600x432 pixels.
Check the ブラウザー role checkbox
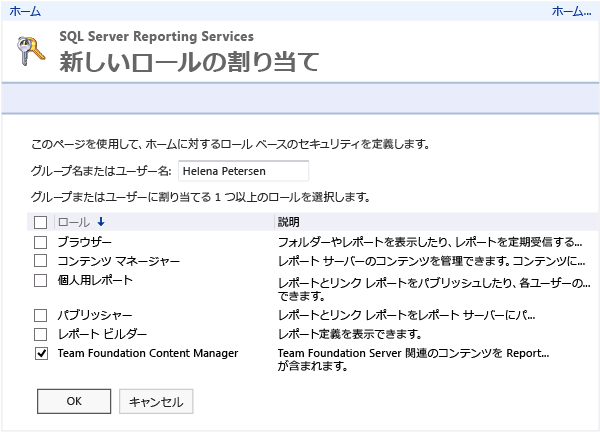(41, 242)
